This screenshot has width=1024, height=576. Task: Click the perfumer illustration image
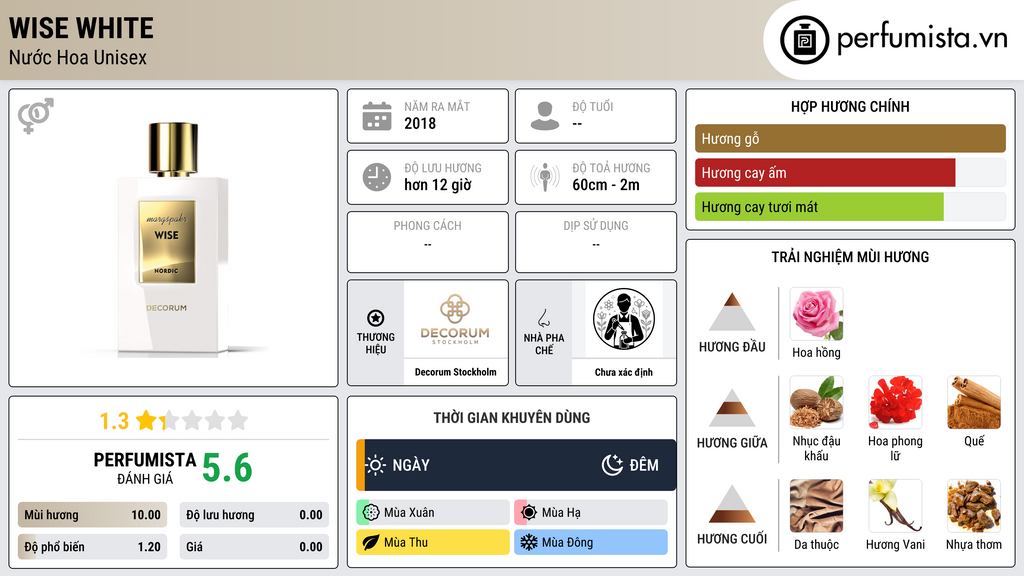(624, 319)
